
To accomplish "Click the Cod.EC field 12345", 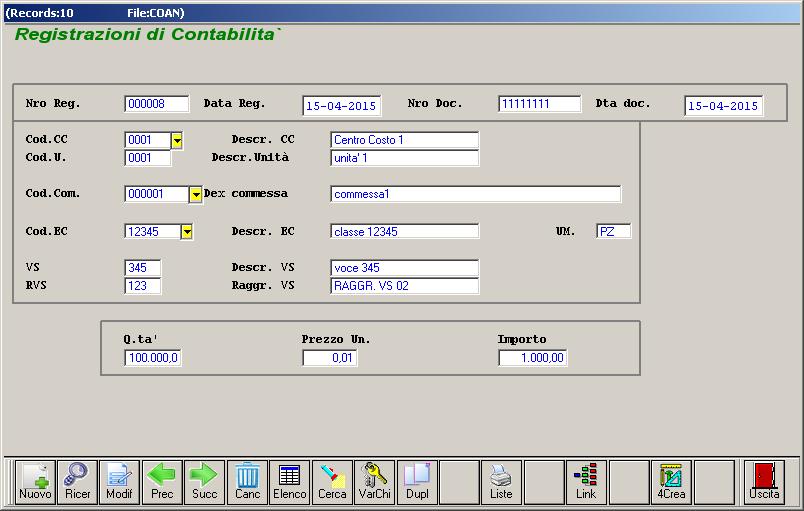I will pyautogui.click(x=152, y=232).
